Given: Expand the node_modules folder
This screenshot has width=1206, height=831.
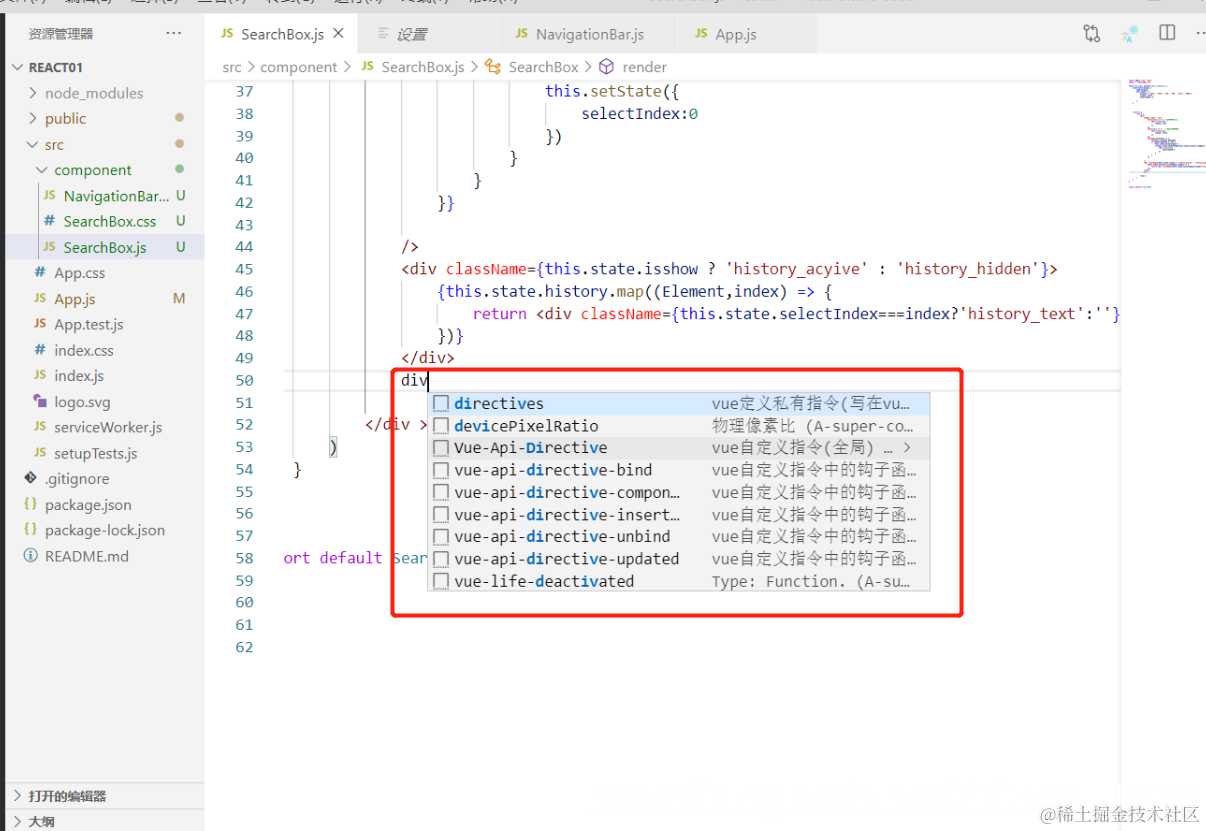Looking at the screenshot, I should [x=33, y=93].
